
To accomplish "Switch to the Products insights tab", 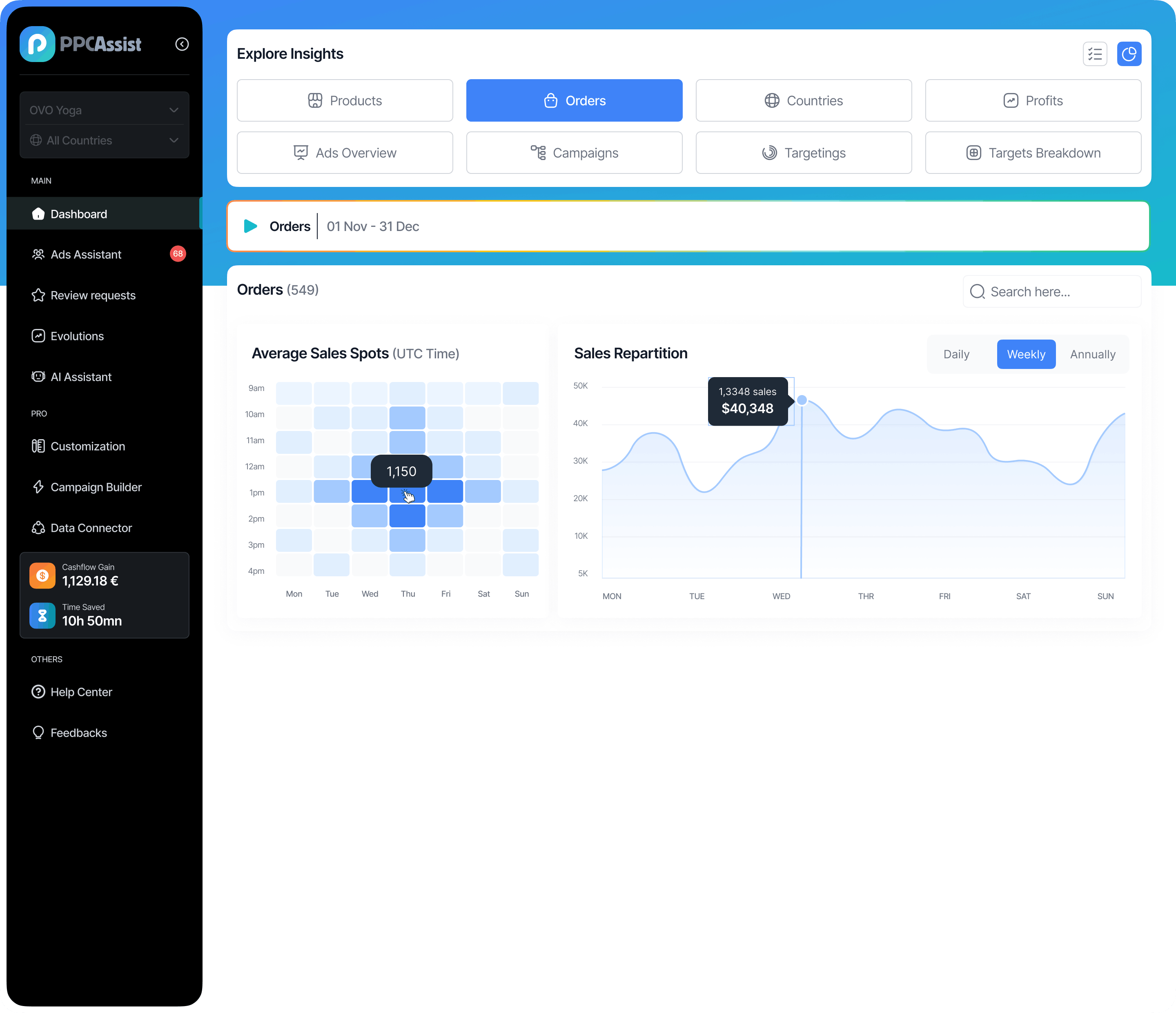I will 345,100.
